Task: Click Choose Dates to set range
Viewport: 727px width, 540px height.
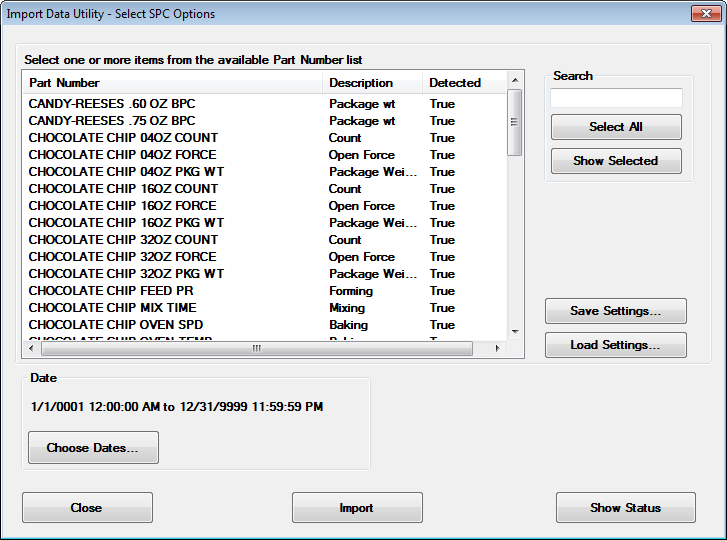Action: point(93,448)
